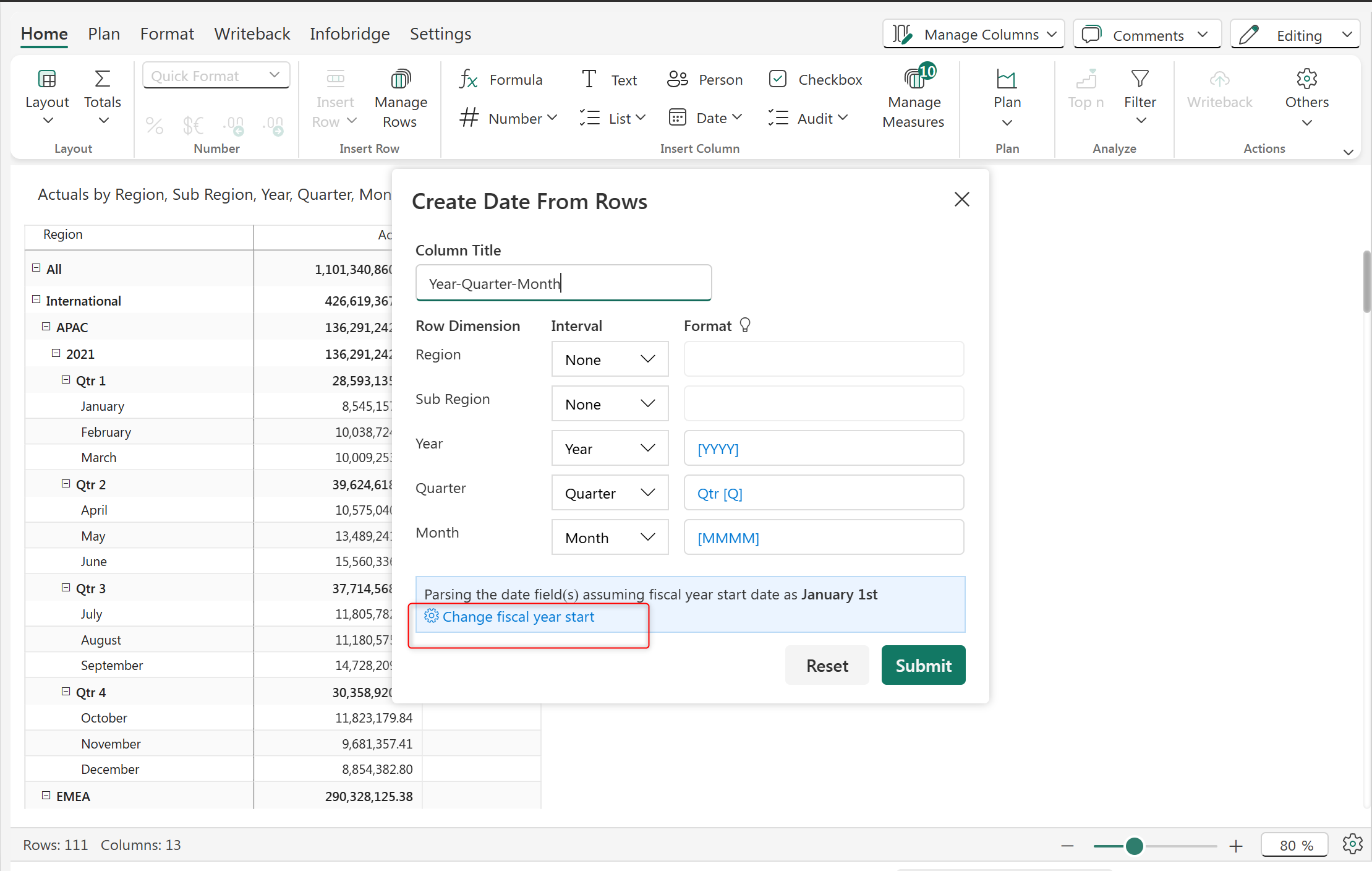Screen dimensions: 1372x871
Task: Click the zoom slider handle
Action: pos(1134,846)
